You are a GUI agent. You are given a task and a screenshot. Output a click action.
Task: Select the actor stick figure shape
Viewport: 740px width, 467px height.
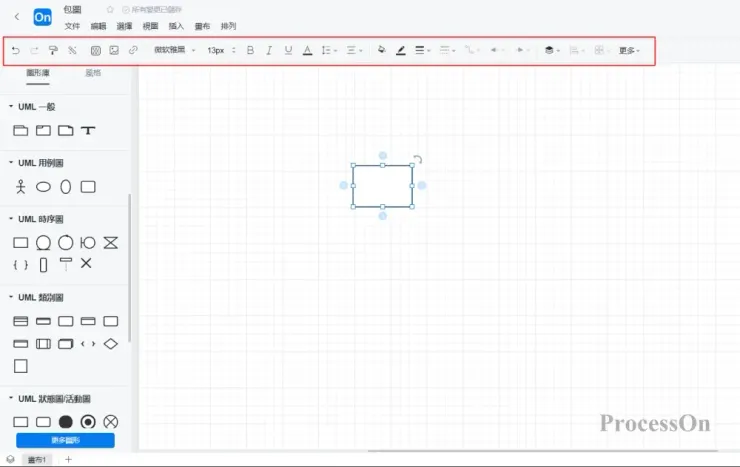[20, 187]
